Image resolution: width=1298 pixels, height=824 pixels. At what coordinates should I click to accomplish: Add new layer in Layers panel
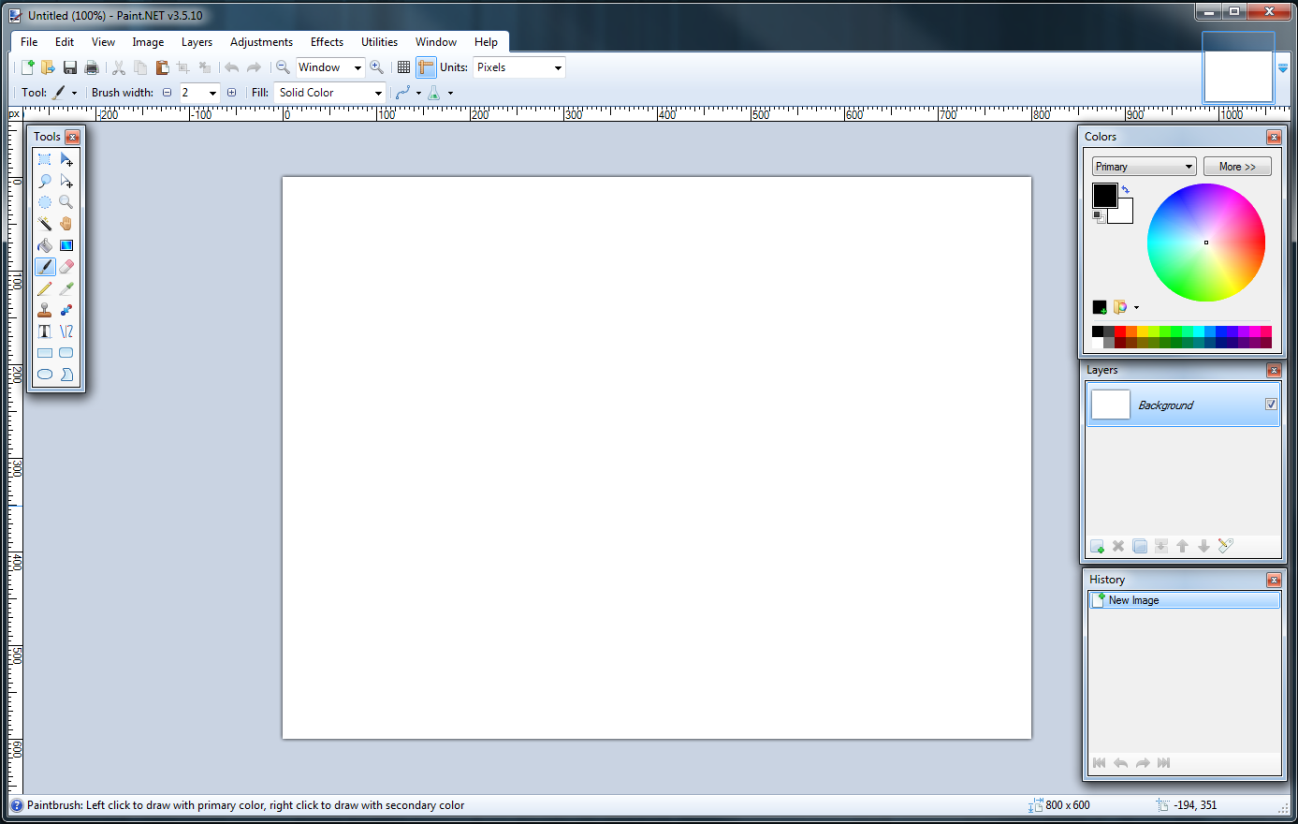tap(1097, 546)
